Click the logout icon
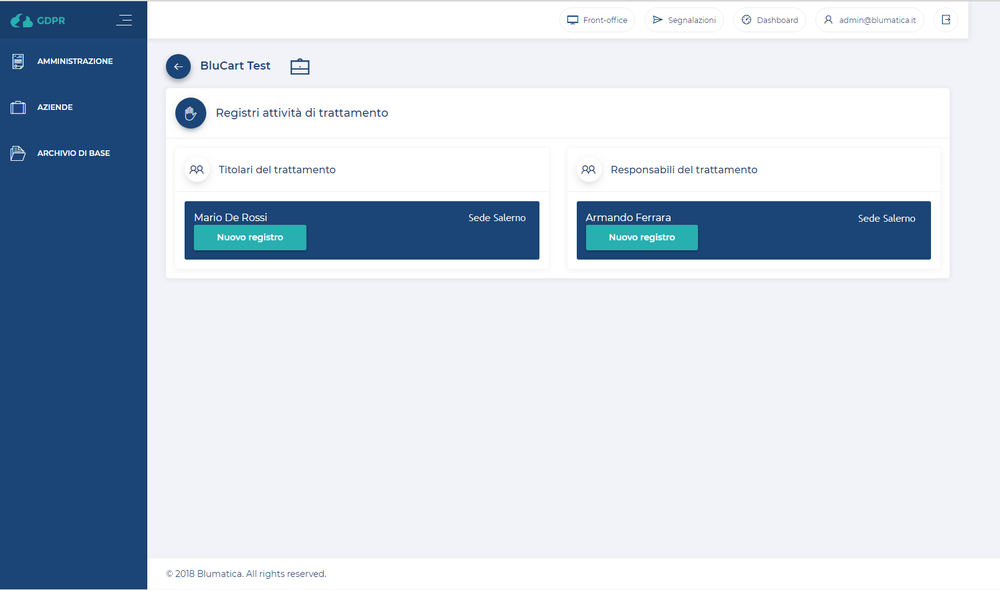 pos(946,20)
